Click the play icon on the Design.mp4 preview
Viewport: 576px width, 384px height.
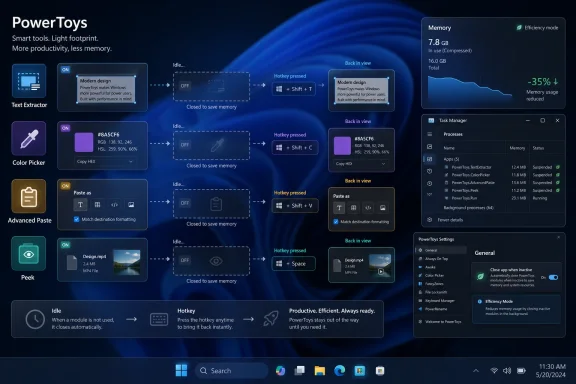[381, 272]
